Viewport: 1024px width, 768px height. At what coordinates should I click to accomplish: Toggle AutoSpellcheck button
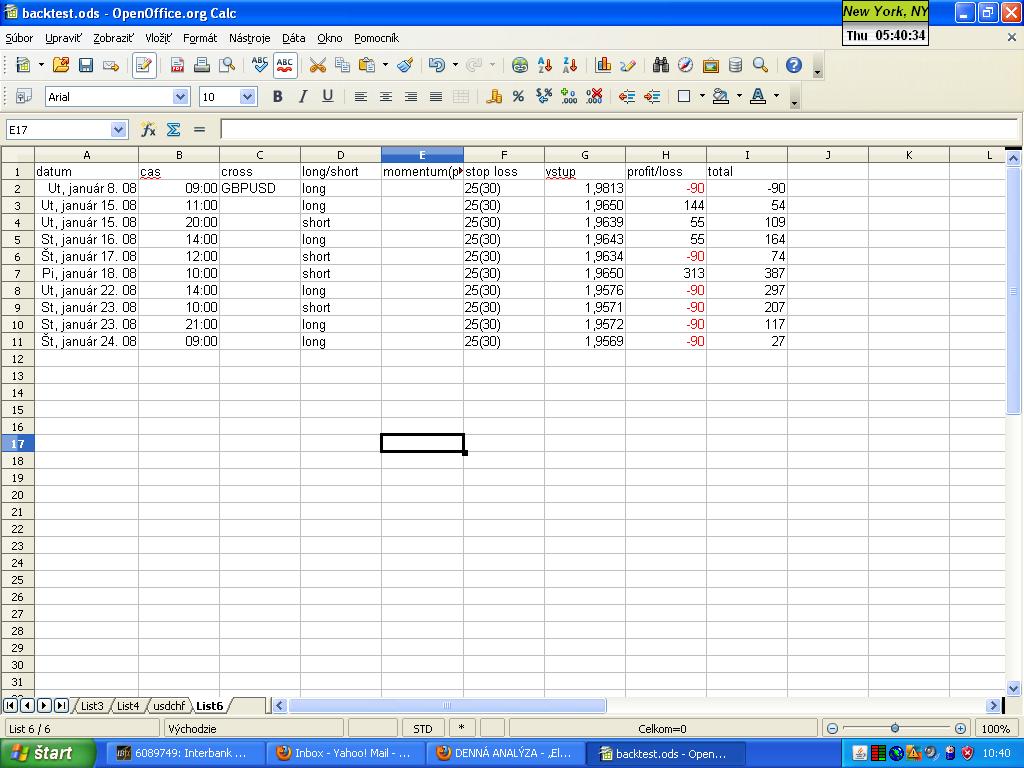(x=285, y=65)
